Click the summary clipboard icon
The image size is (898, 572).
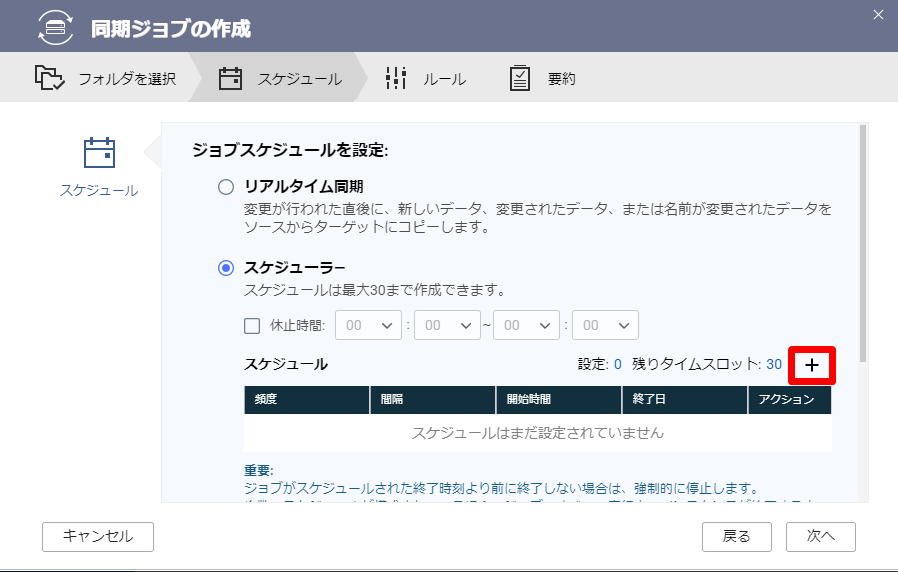[x=519, y=78]
